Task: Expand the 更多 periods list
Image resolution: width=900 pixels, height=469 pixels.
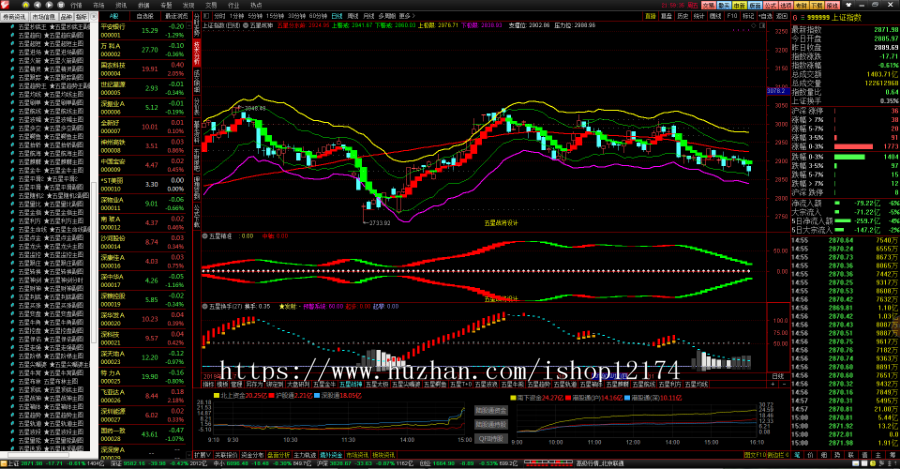Action: [407, 16]
